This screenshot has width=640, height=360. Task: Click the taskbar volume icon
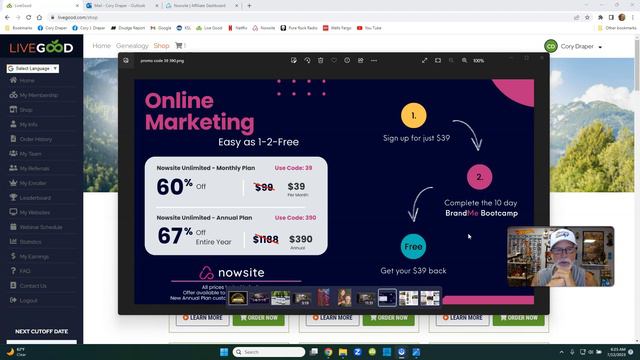[x=591, y=352]
